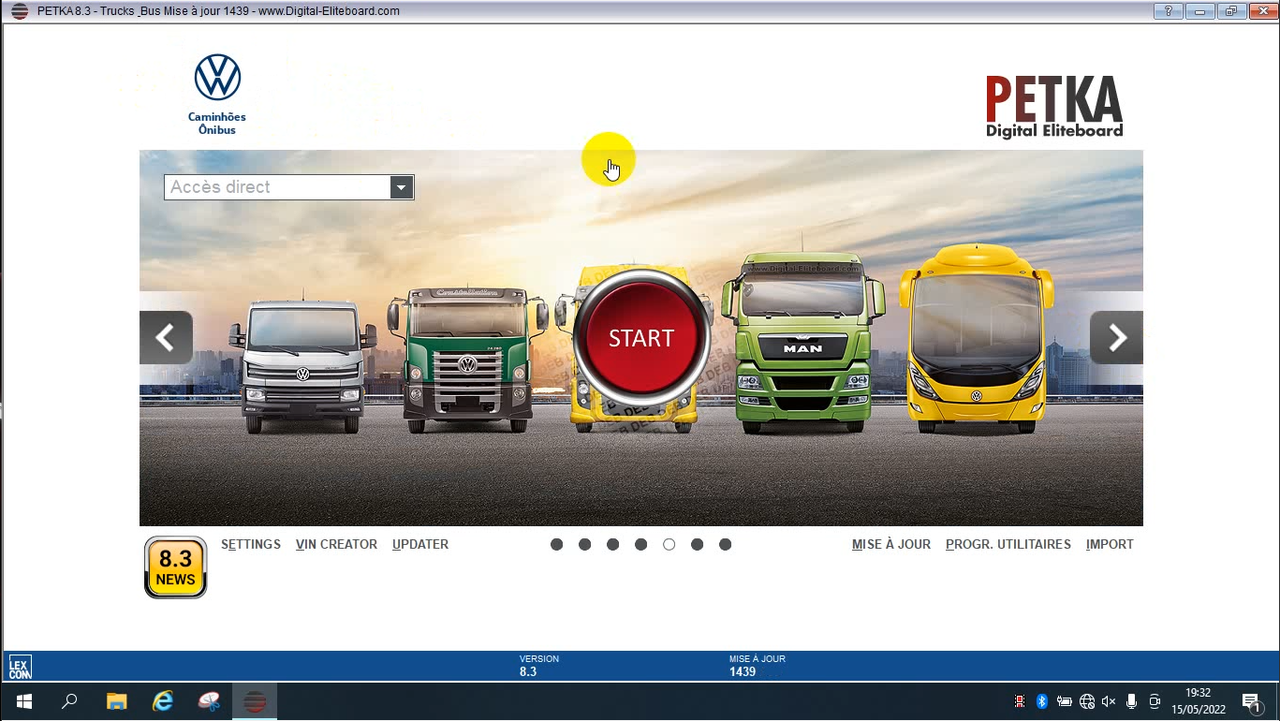Click the white VW Delivery truck

[303, 365]
